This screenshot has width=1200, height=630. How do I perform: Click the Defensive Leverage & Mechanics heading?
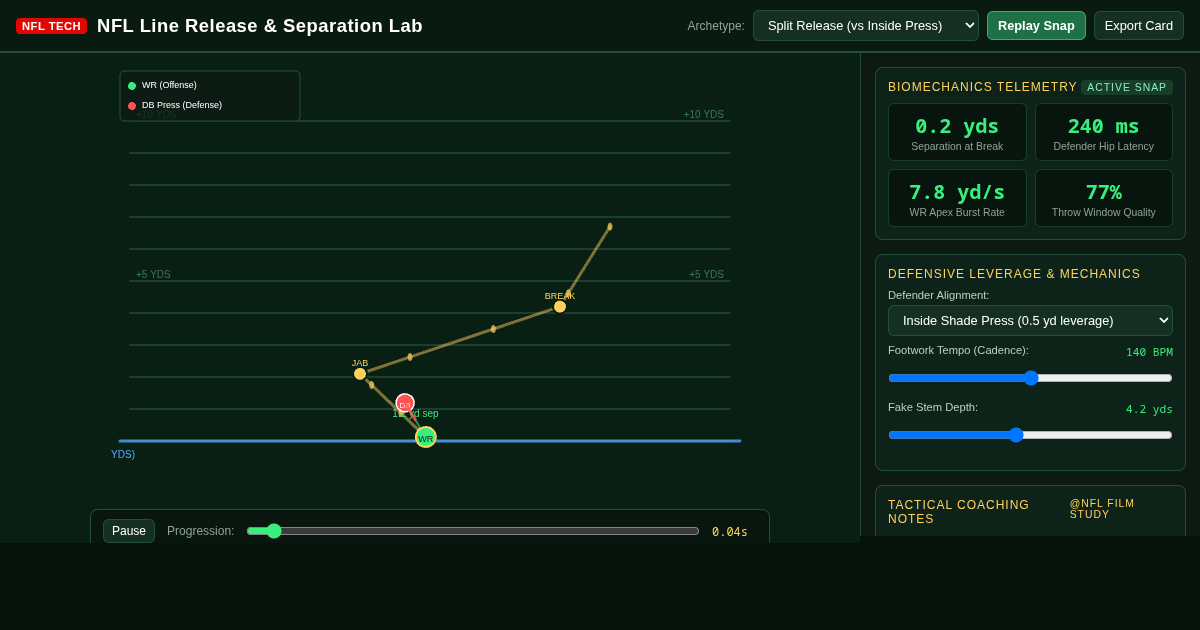[x=1014, y=274]
